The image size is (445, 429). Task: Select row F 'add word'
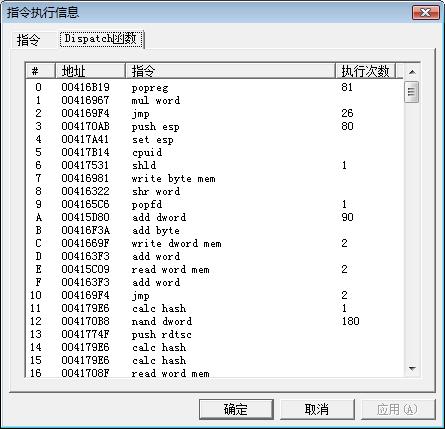pos(214,282)
